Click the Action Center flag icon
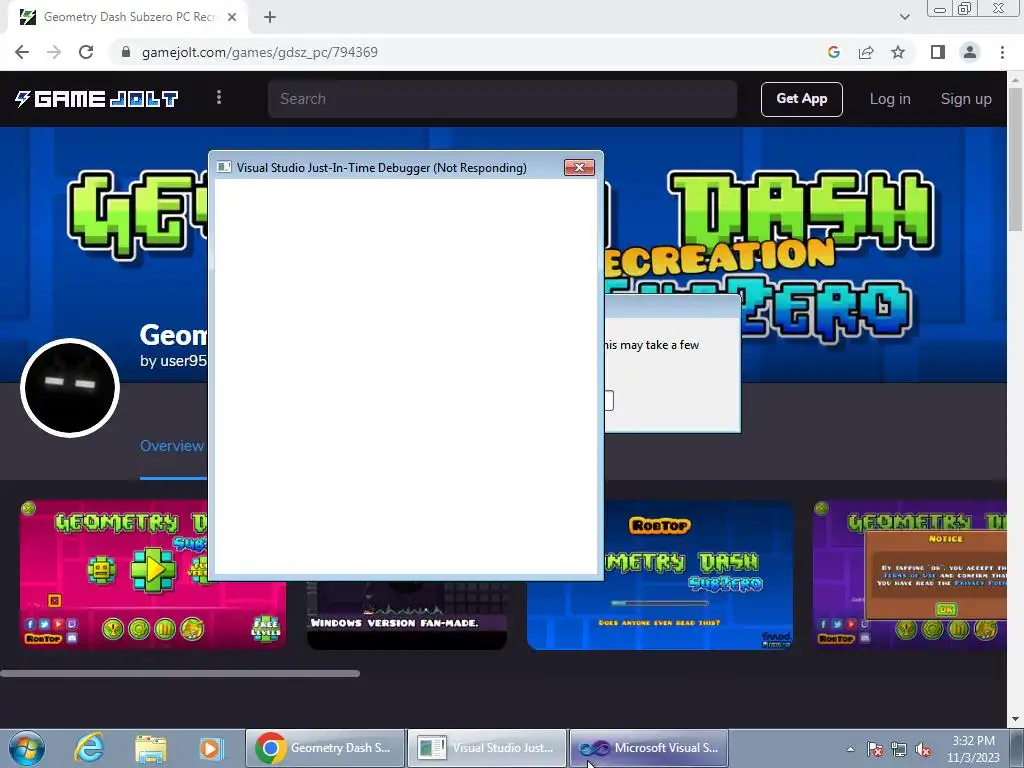This screenshot has height=768, width=1024. click(x=875, y=749)
